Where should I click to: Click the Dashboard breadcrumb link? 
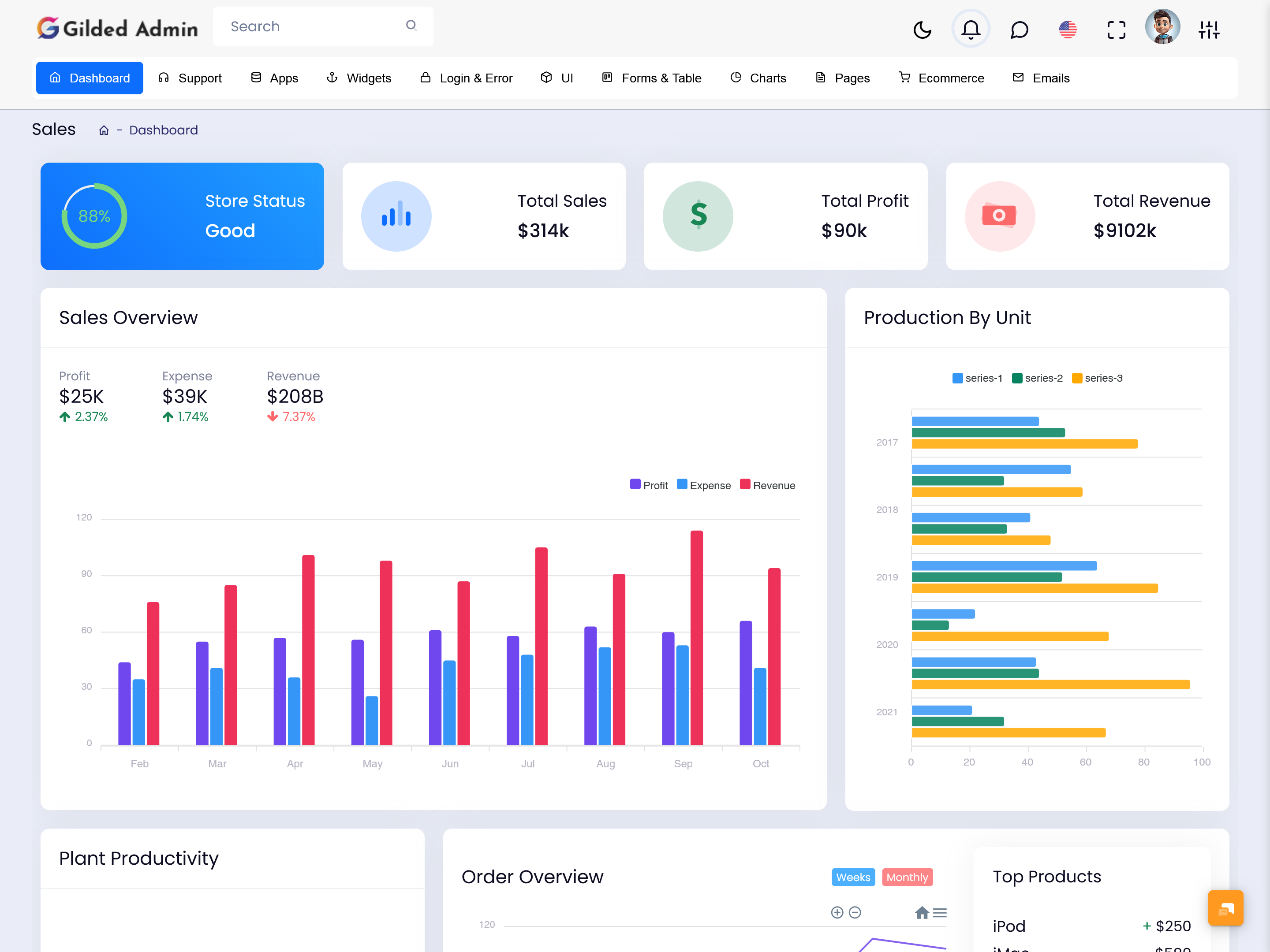[x=163, y=130]
